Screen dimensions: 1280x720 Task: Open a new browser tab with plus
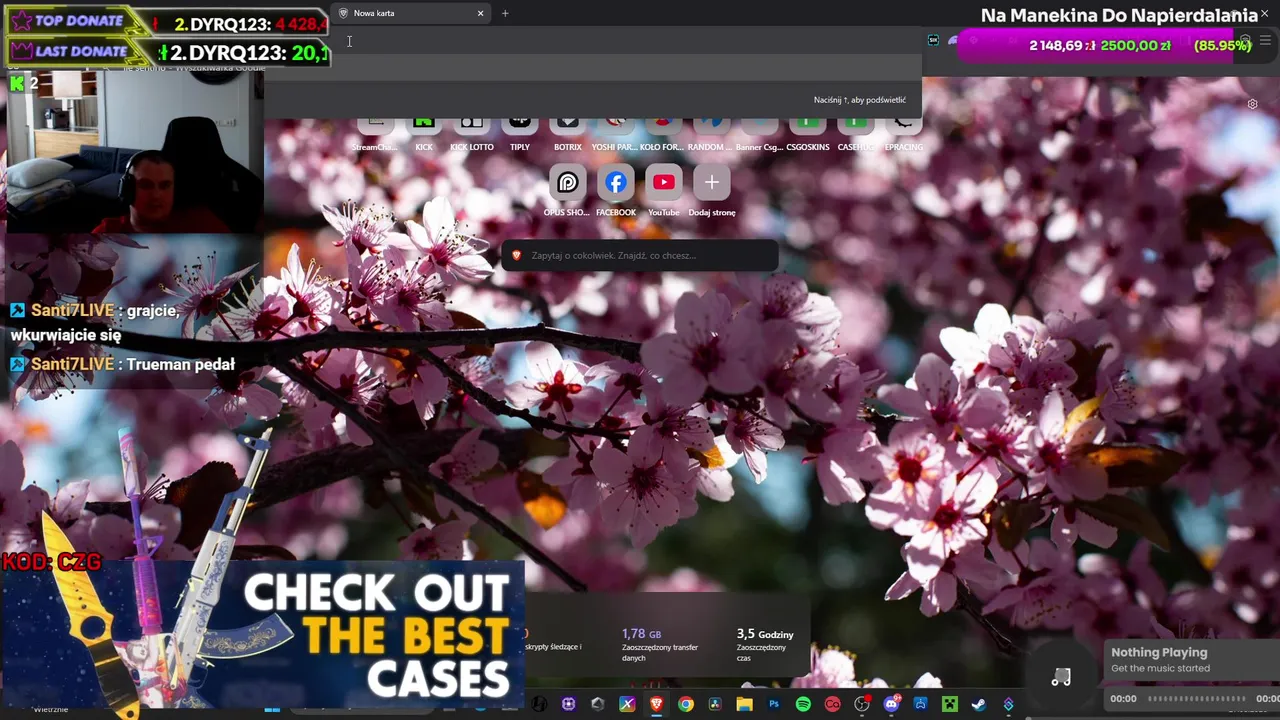pyautogui.click(x=505, y=13)
